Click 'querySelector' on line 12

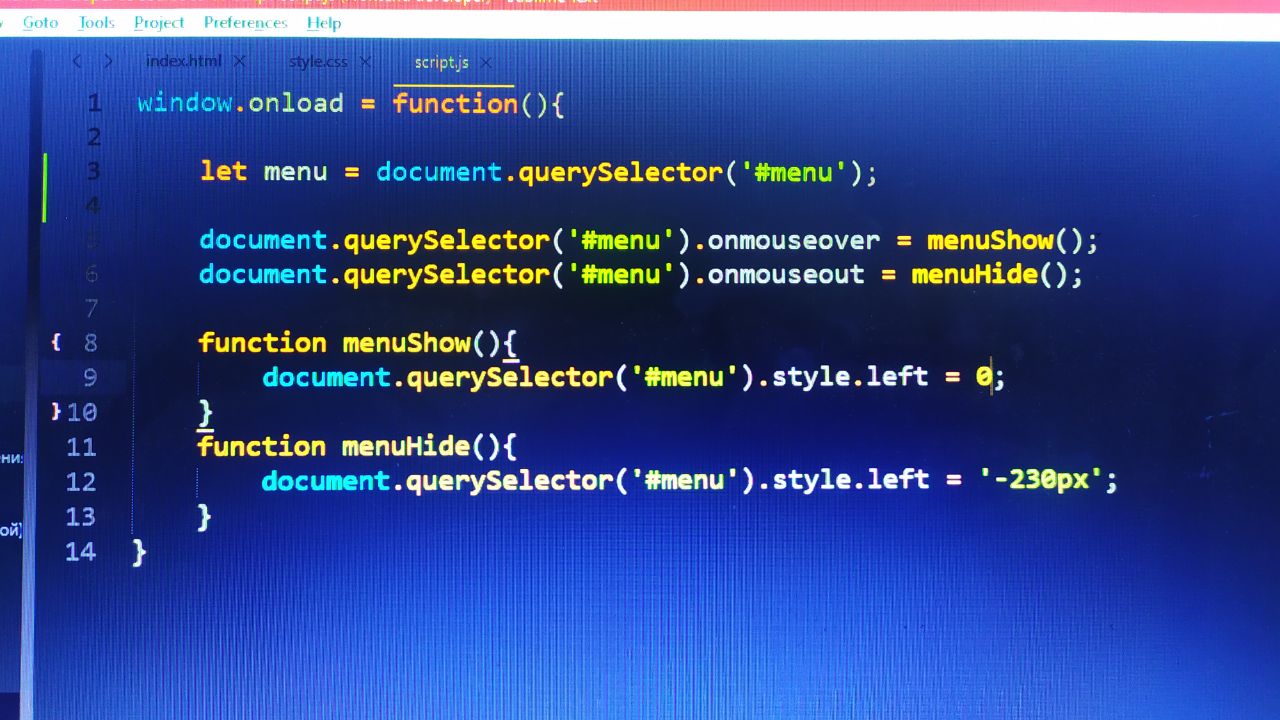tap(507, 481)
